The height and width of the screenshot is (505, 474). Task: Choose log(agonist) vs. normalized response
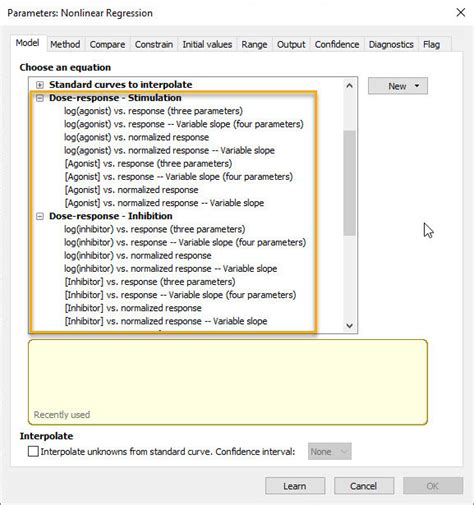[x=137, y=137]
